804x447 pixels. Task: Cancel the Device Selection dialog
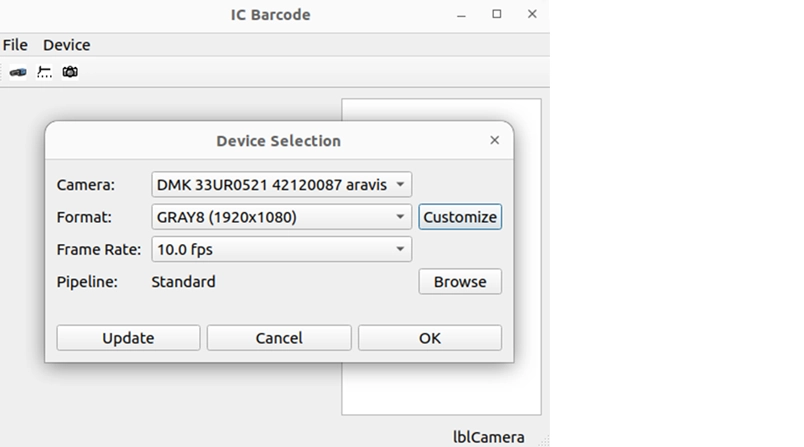279,338
